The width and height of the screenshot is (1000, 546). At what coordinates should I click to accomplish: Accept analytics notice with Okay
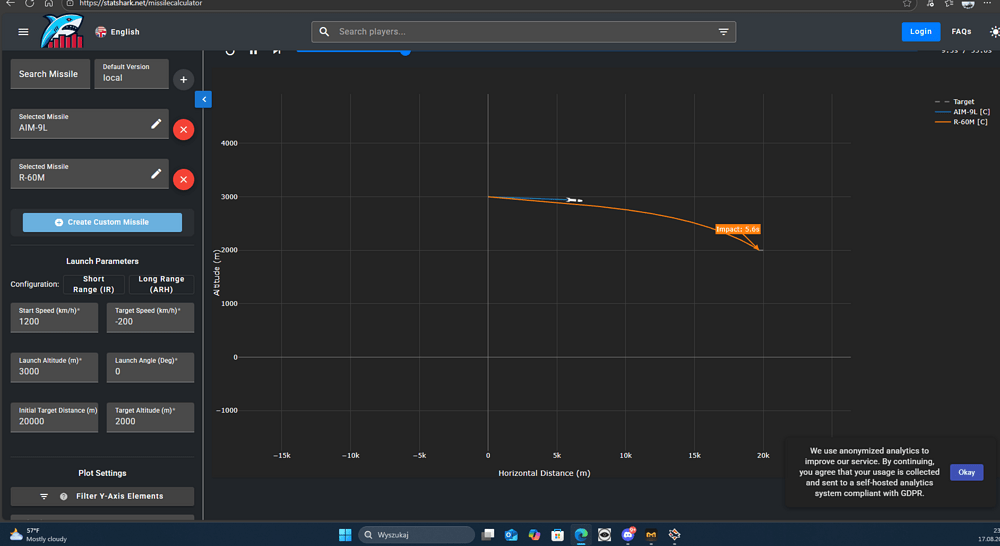[966, 472]
